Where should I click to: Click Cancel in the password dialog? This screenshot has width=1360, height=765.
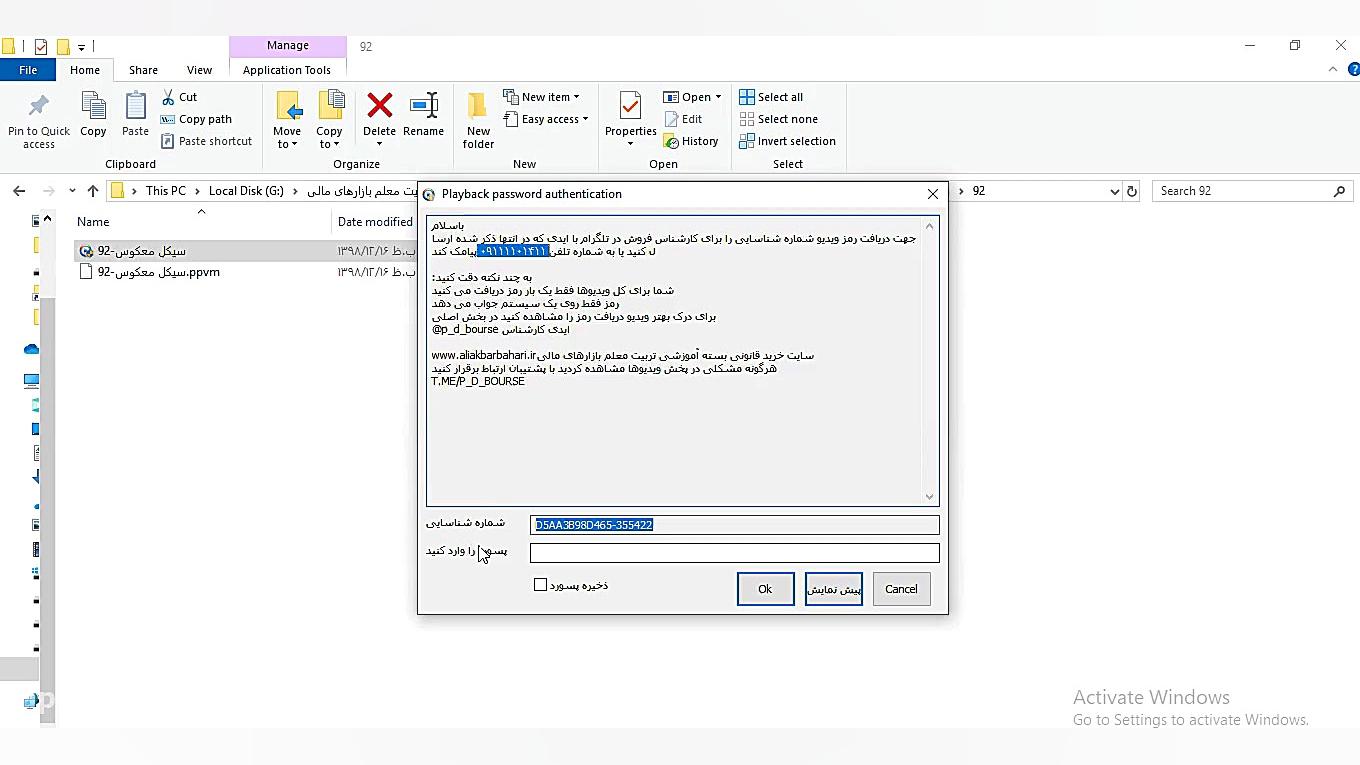[901, 589]
